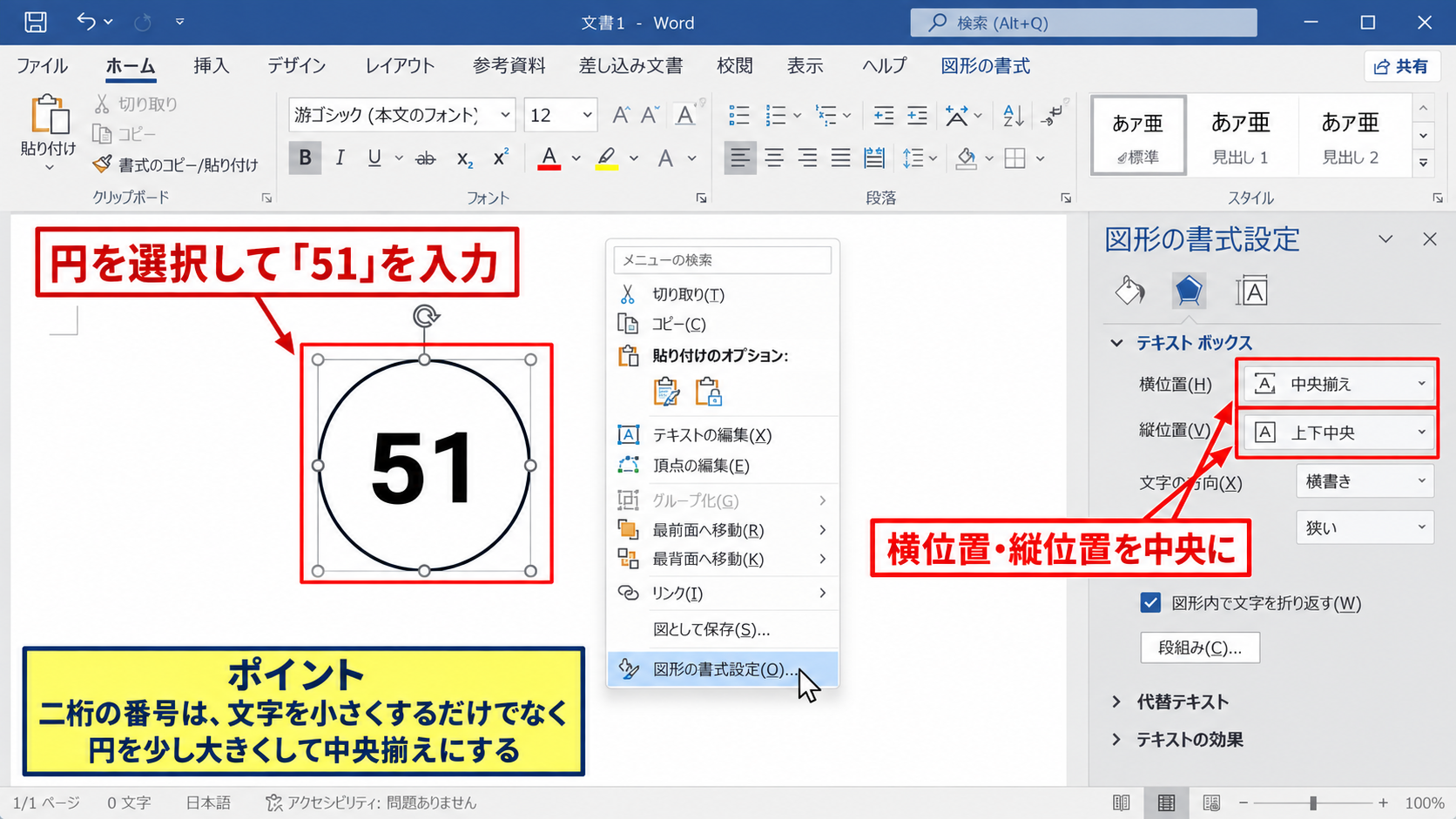Click the 段組み(C)... button
1456x819 pixels.
pyautogui.click(x=1200, y=648)
